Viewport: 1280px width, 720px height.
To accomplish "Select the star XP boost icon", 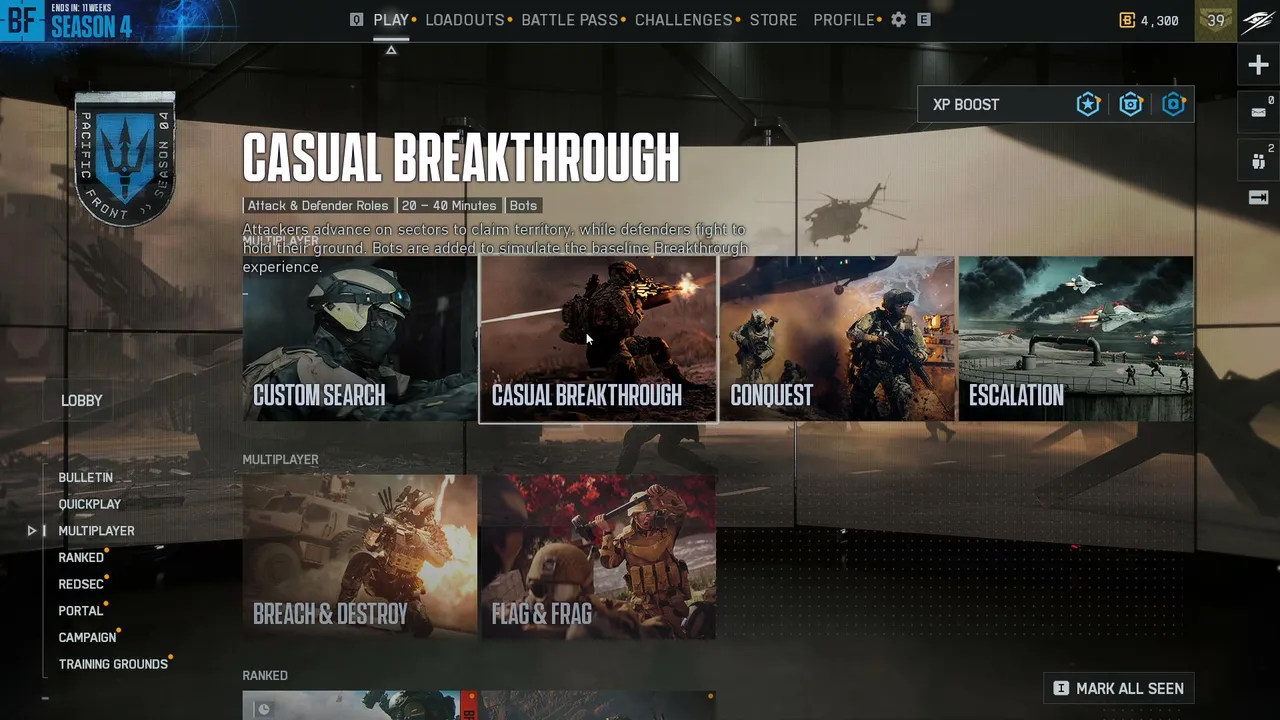I will 1088,104.
